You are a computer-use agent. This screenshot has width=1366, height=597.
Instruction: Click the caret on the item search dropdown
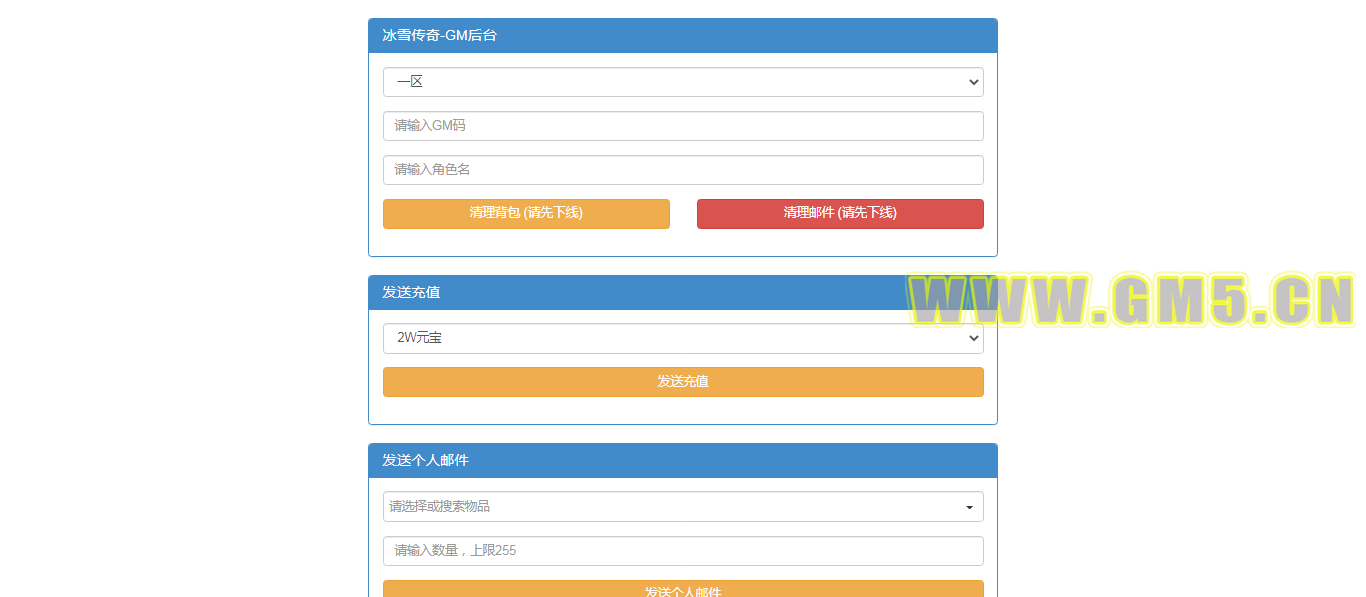click(x=969, y=508)
